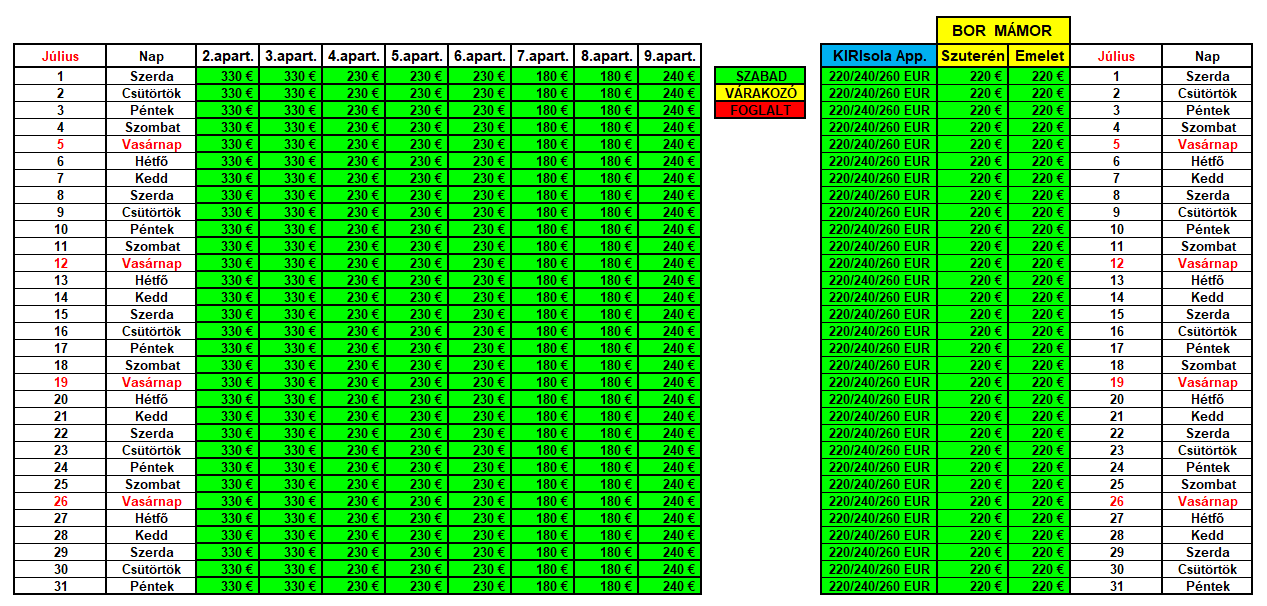Click the red FOGLALT legend cell
Image resolution: width=1267 pixels, height=606 pixels.
pyautogui.click(x=760, y=110)
